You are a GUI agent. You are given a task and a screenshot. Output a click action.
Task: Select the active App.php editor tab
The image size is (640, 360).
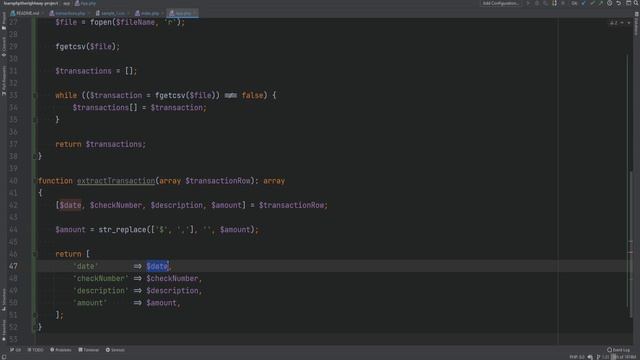[182, 13]
